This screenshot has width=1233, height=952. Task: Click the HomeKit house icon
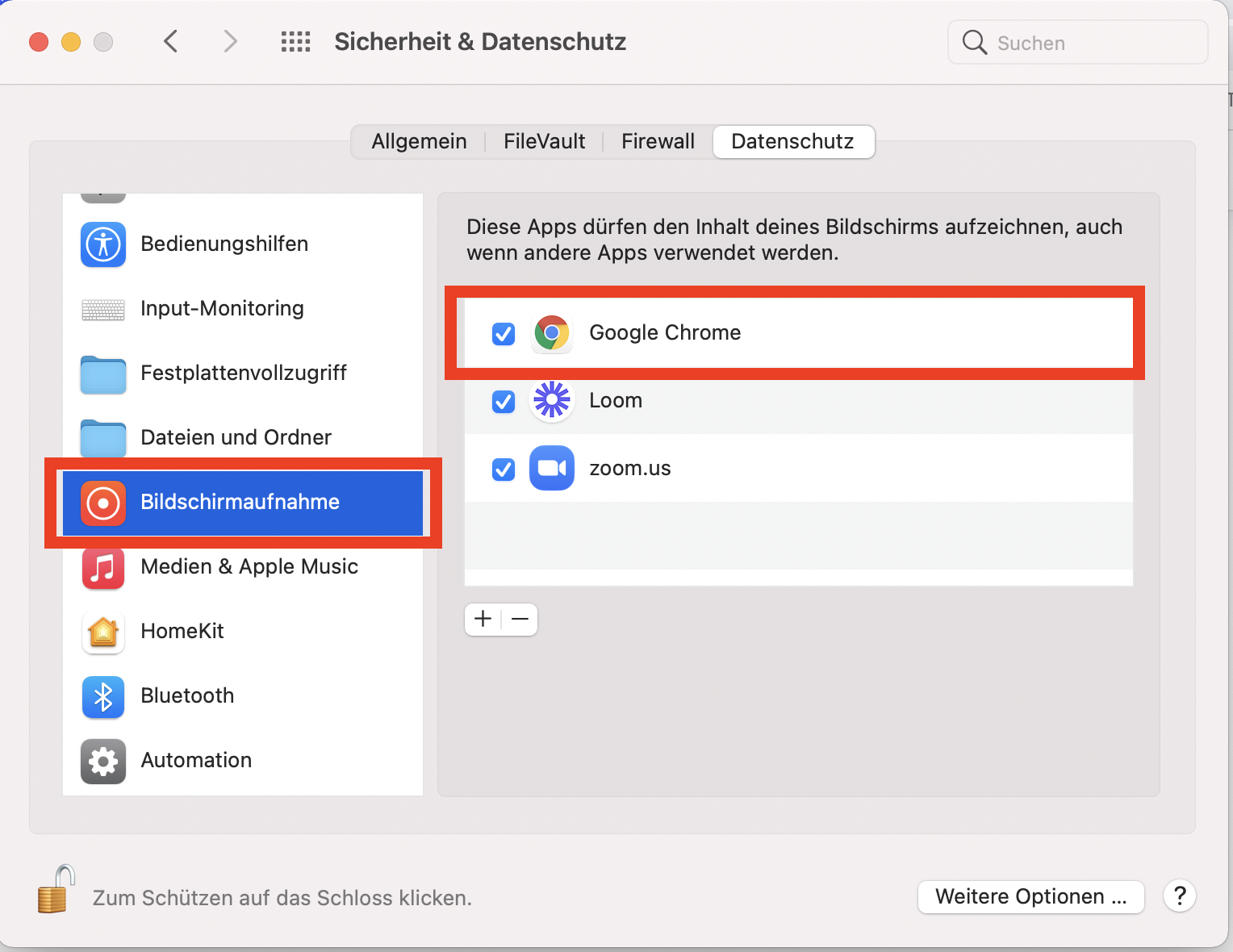103,633
